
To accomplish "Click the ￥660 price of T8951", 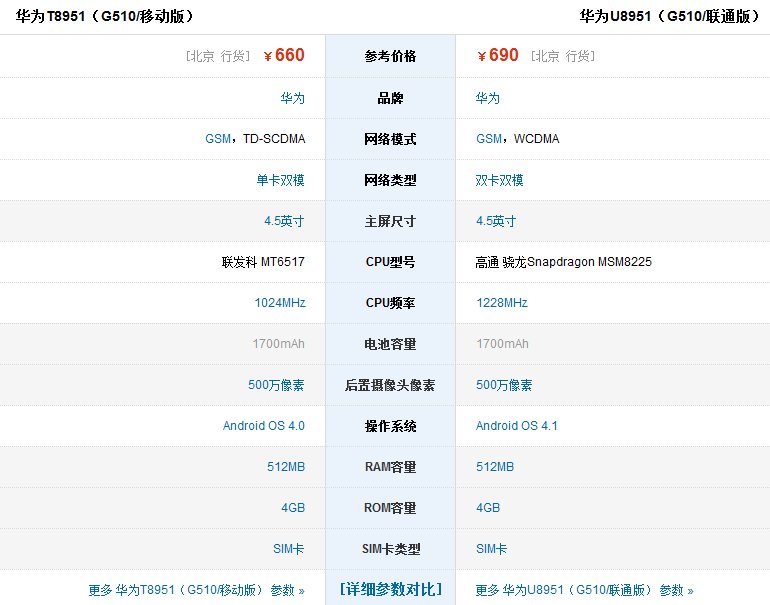I will [284, 55].
